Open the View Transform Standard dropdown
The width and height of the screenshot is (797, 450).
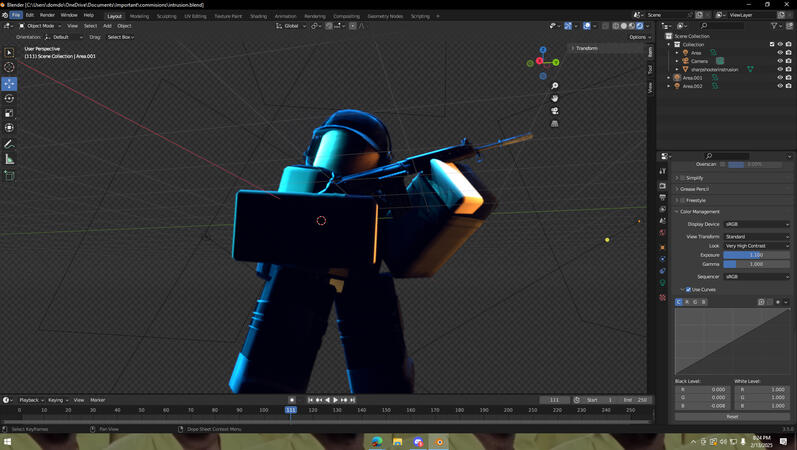point(757,236)
